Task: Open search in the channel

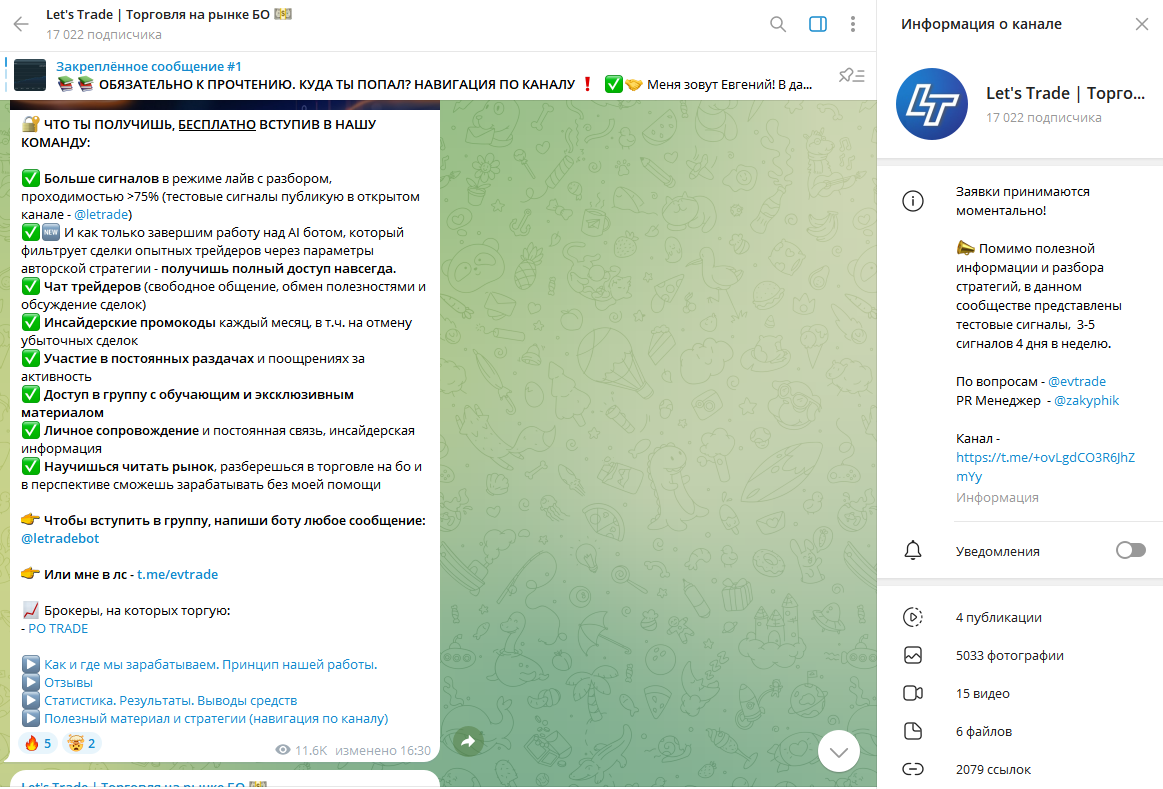Action: pyautogui.click(x=777, y=24)
